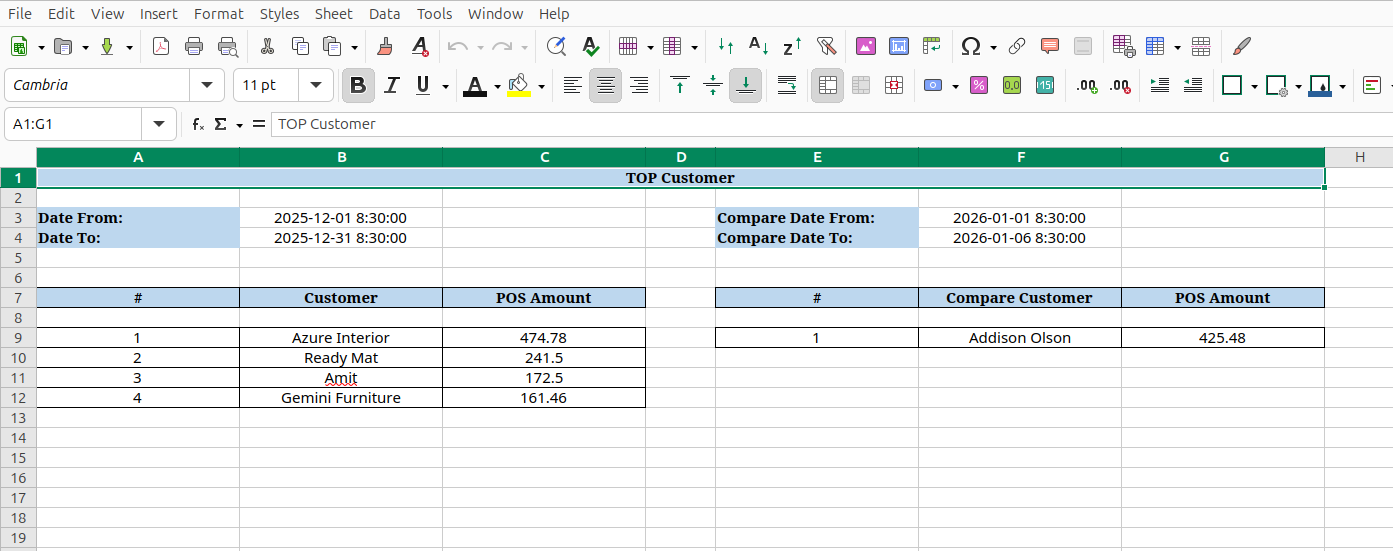This screenshot has width=1393, height=551.
Task: Run the spelling check
Action: pyautogui.click(x=590, y=46)
